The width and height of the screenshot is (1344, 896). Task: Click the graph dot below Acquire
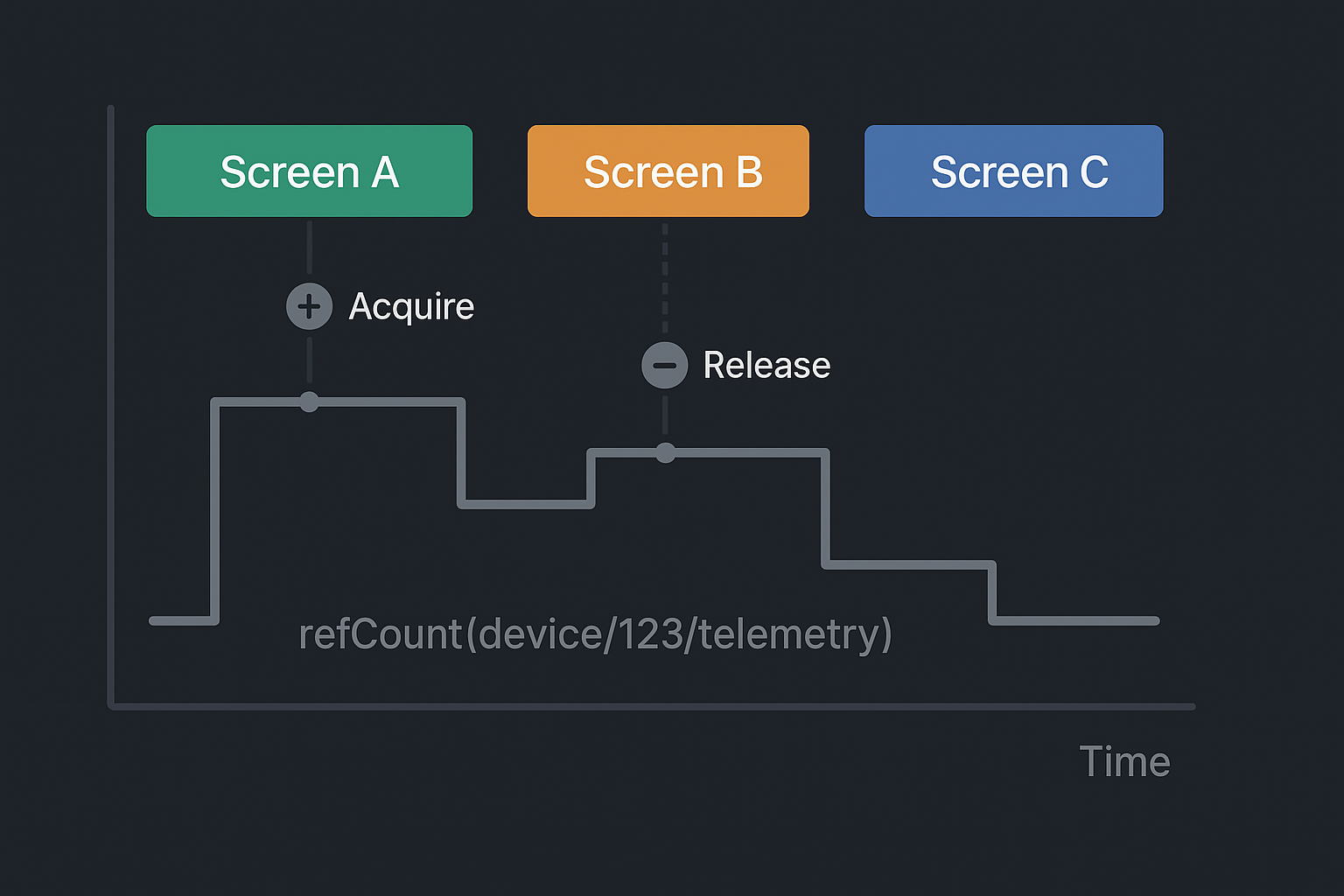coord(309,402)
